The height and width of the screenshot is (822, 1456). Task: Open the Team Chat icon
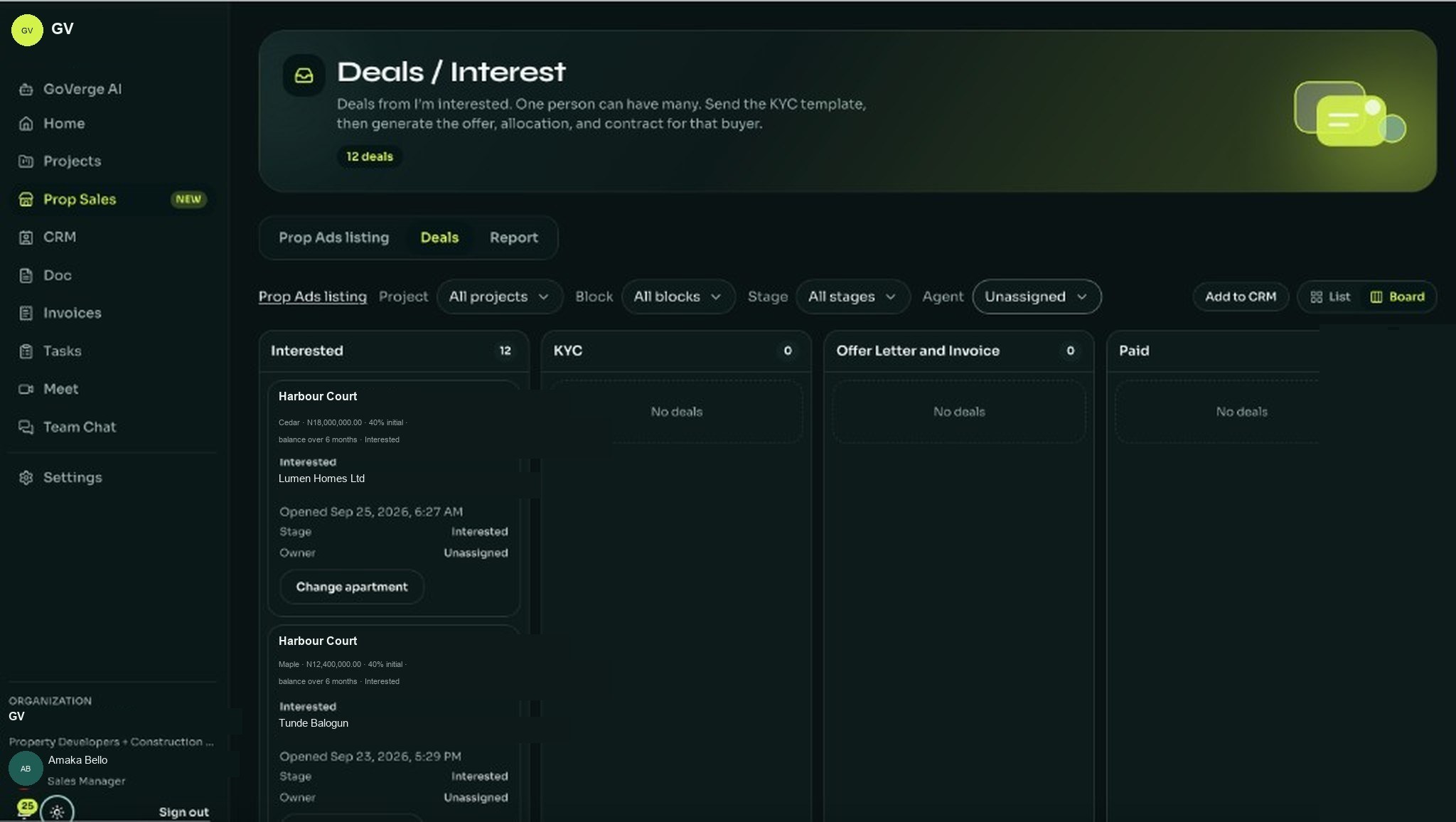coord(26,427)
